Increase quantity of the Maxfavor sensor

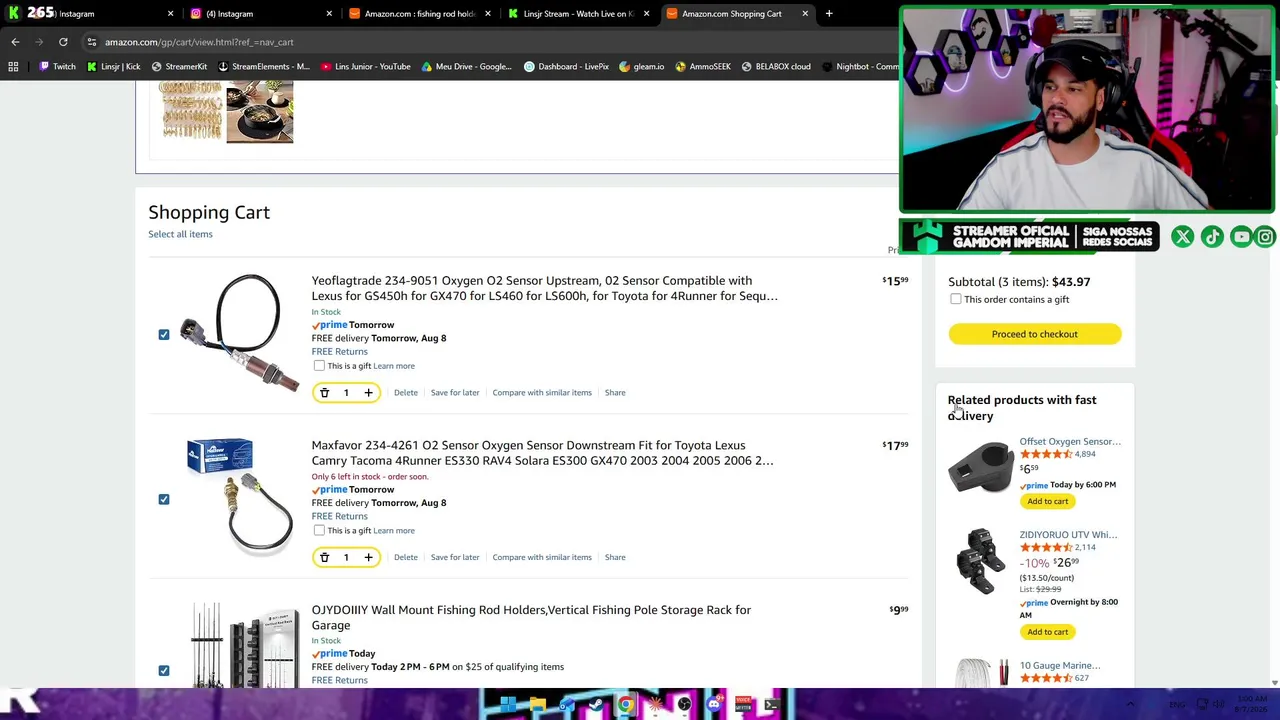click(x=368, y=558)
